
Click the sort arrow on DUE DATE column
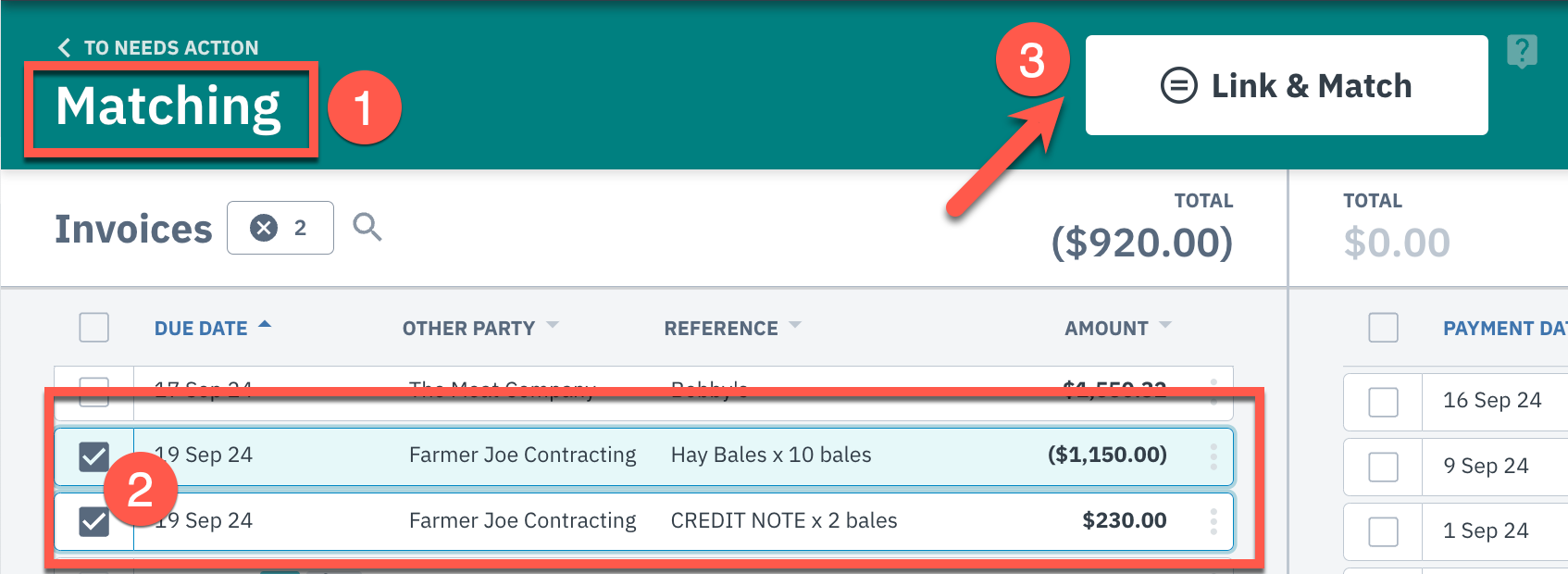[267, 325]
